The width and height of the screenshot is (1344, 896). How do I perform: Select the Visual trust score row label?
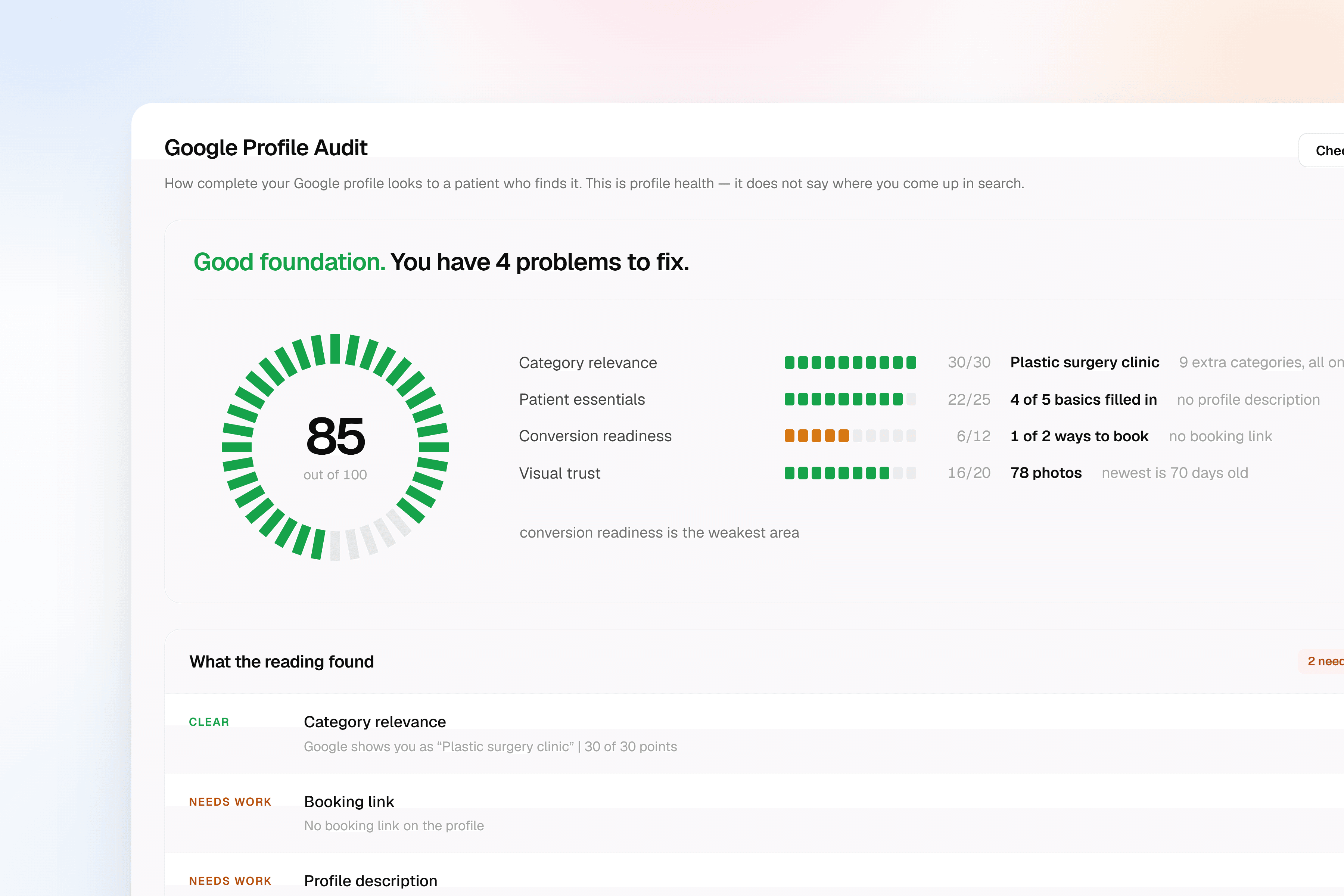coord(559,473)
